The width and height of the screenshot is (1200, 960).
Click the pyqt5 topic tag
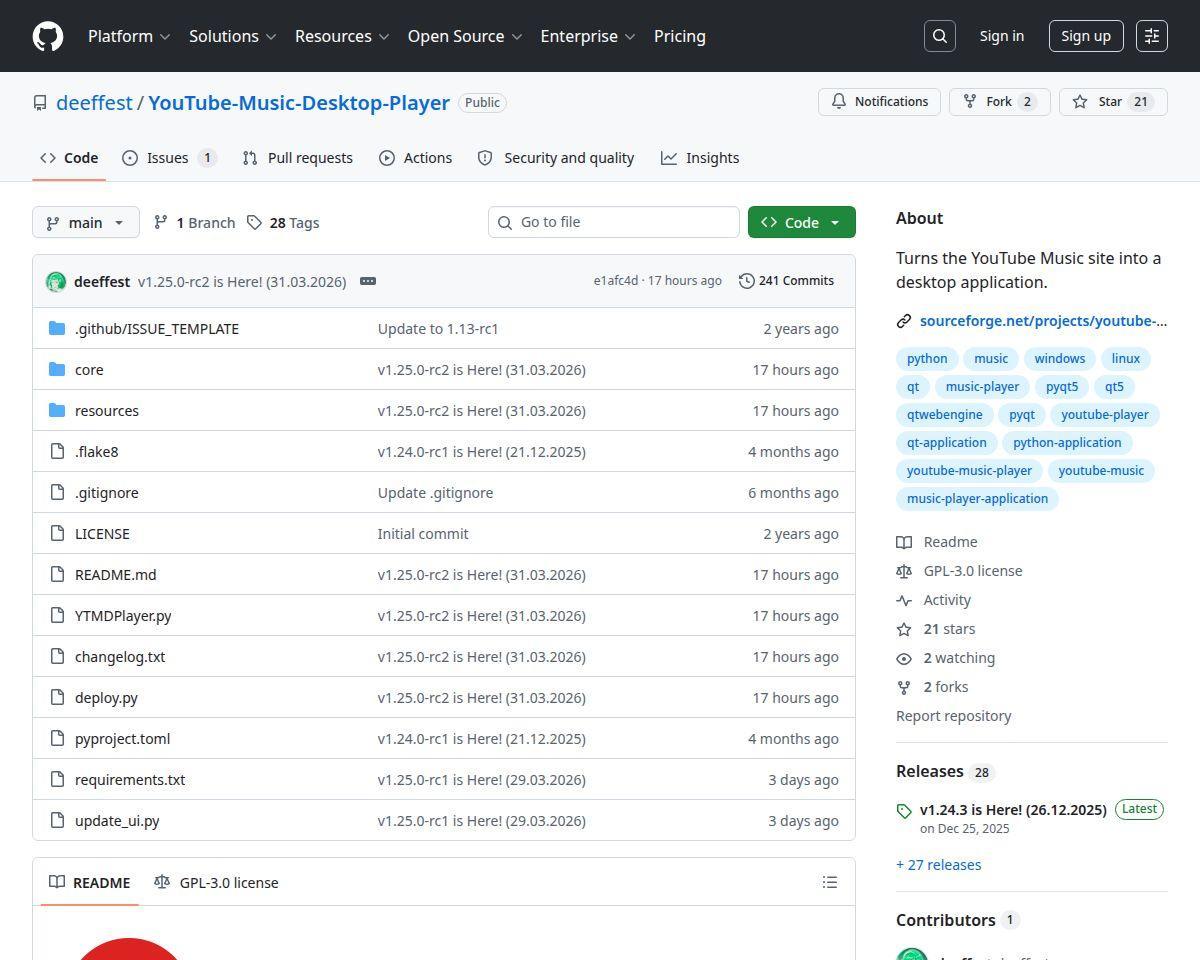coord(1062,386)
